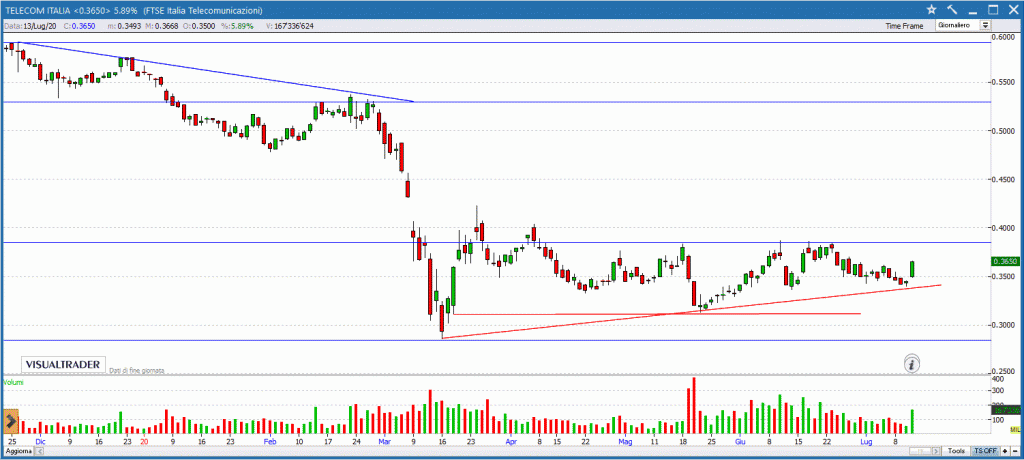Click the 'Giu' month label on time axis
The image size is (1024, 460).
point(740,442)
